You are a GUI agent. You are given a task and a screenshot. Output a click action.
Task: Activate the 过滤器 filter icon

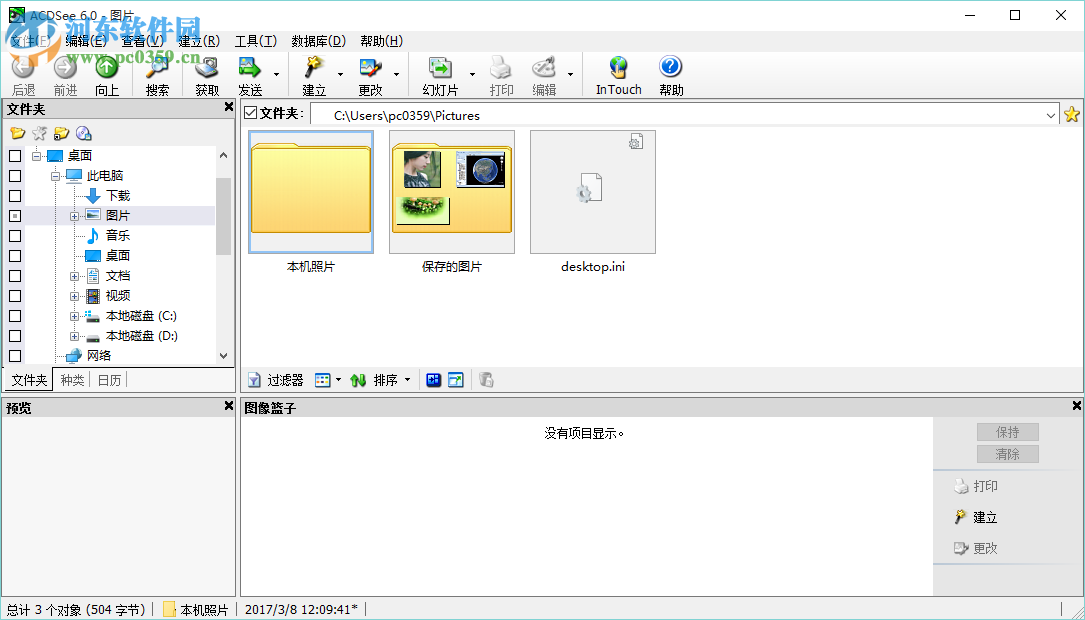click(255, 379)
